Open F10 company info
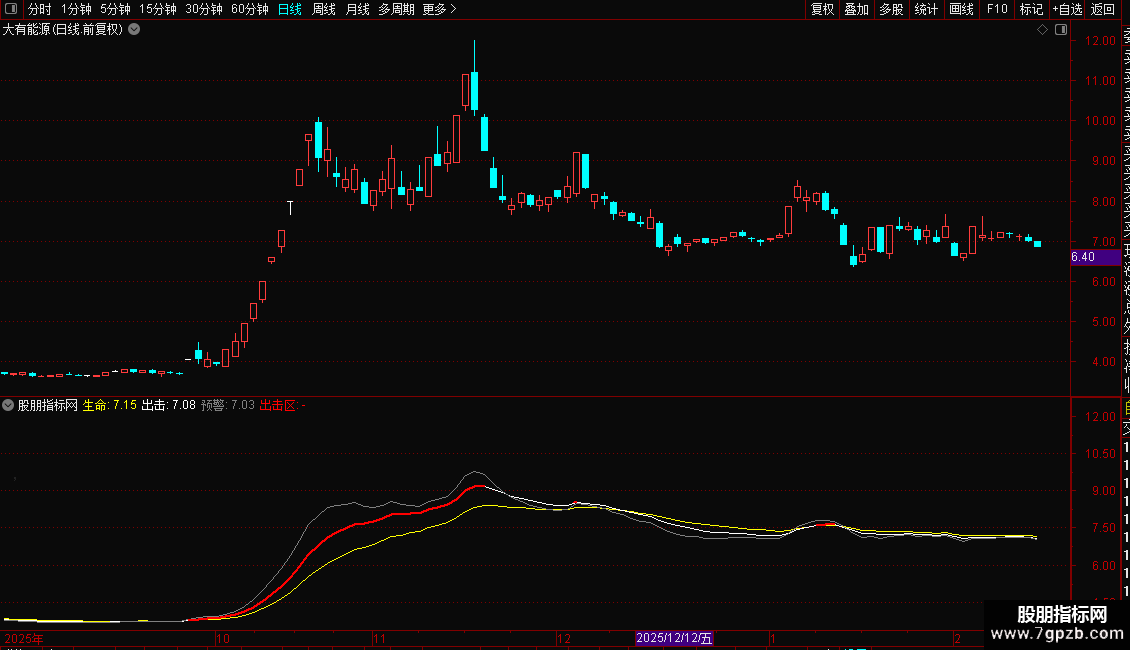The image size is (1130, 650). (x=997, y=9)
